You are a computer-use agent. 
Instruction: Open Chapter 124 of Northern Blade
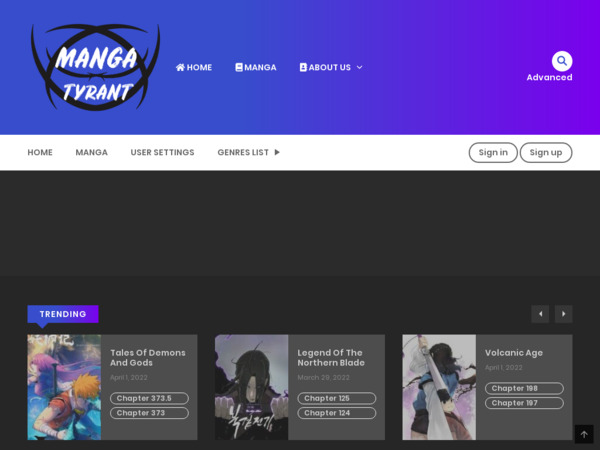pyautogui.click(x=337, y=413)
